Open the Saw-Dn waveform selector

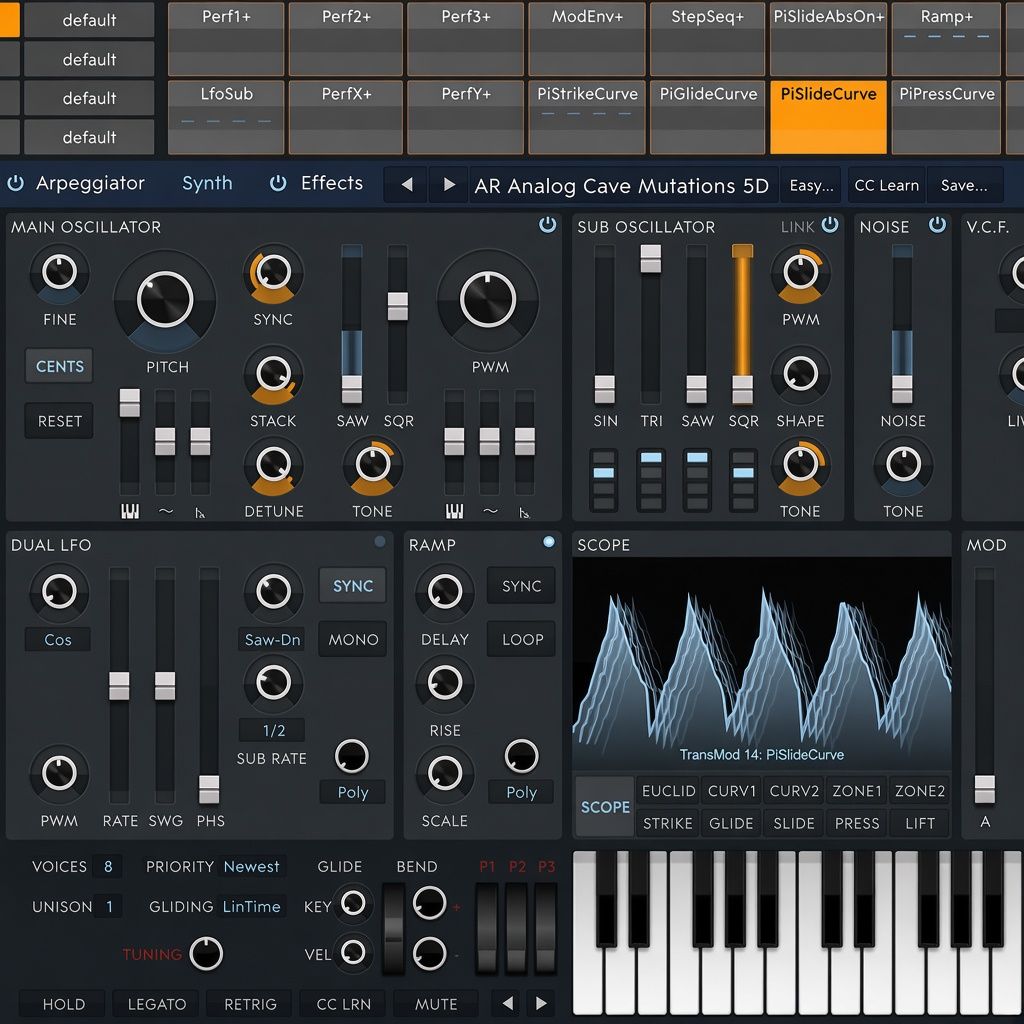click(272, 640)
